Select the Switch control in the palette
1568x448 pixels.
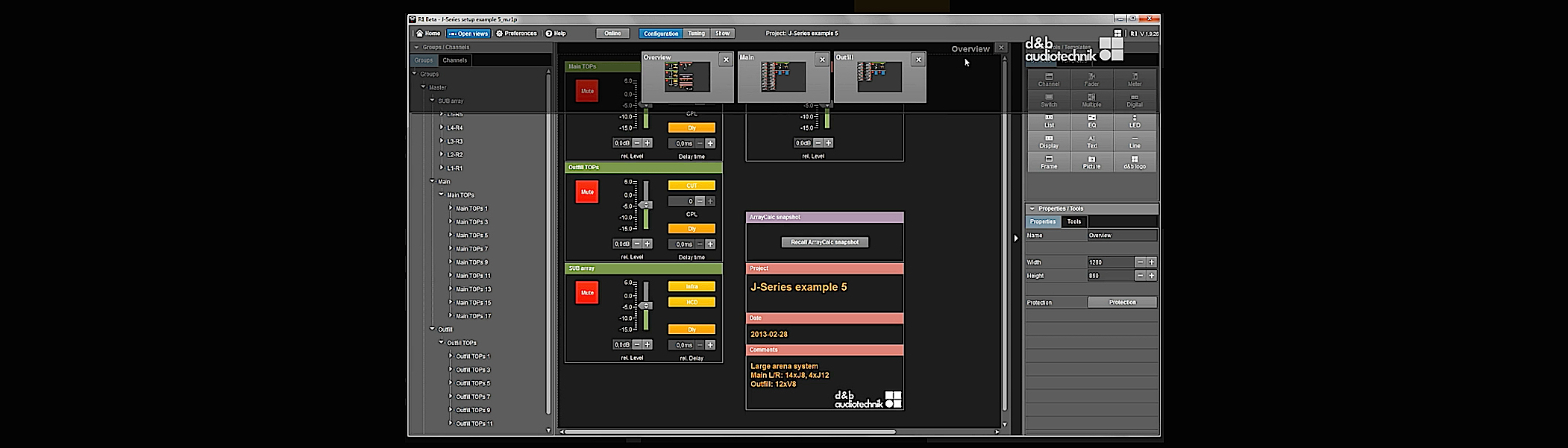pyautogui.click(x=1049, y=101)
